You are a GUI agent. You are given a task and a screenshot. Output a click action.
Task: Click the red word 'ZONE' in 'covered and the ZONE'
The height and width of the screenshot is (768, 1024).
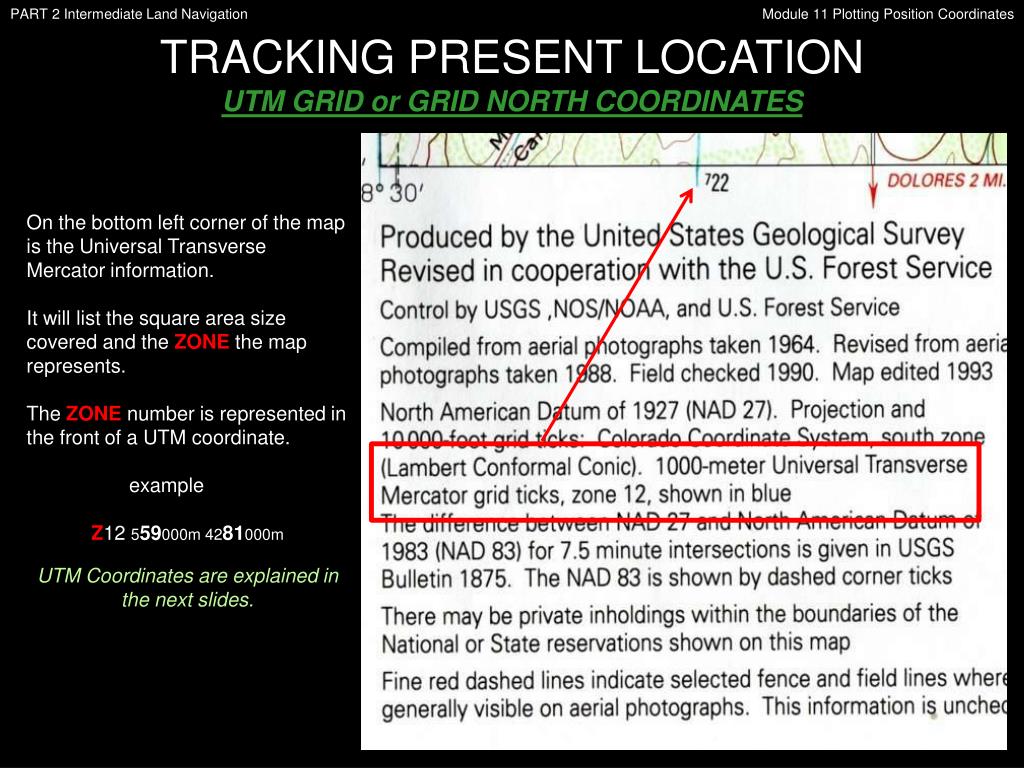coord(201,342)
